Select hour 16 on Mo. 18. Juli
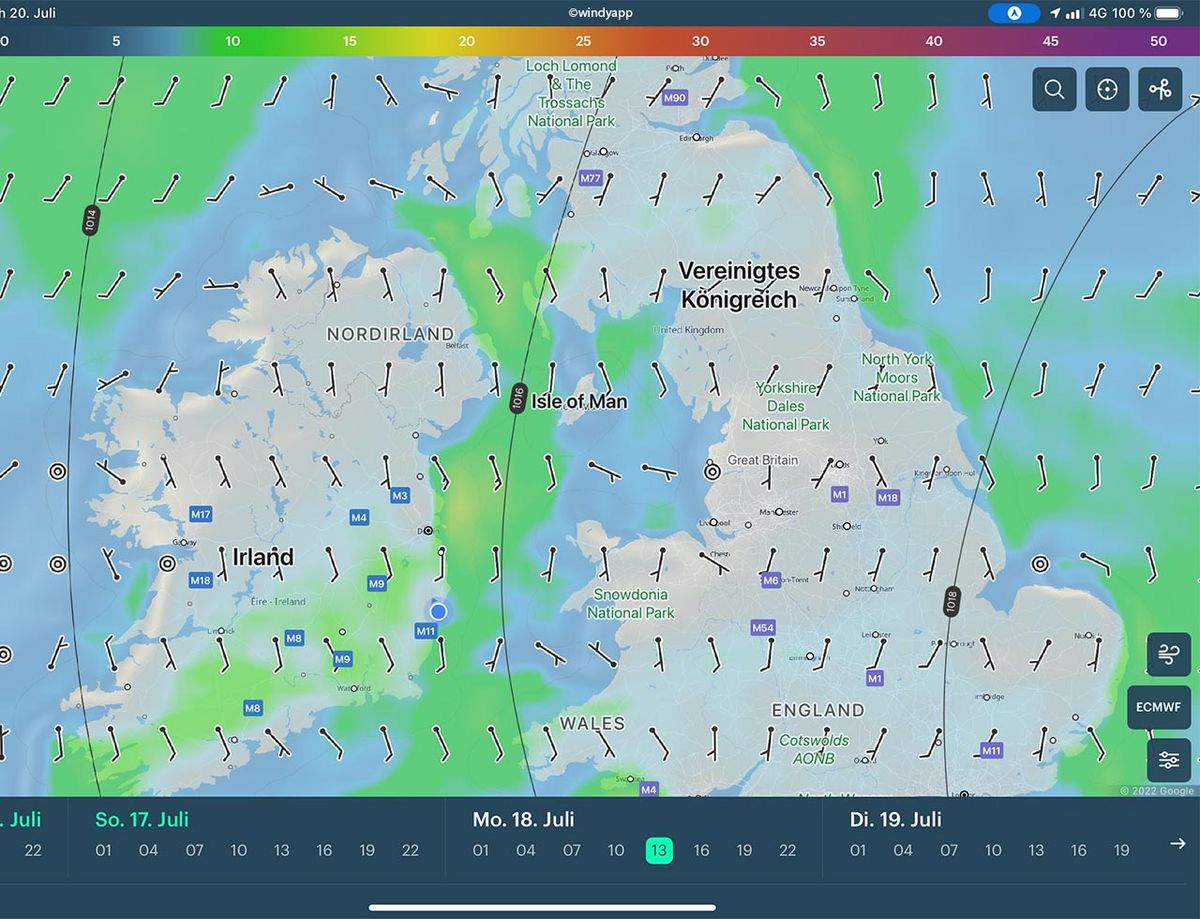Viewport: 1200px width, 919px height. tap(701, 850)
